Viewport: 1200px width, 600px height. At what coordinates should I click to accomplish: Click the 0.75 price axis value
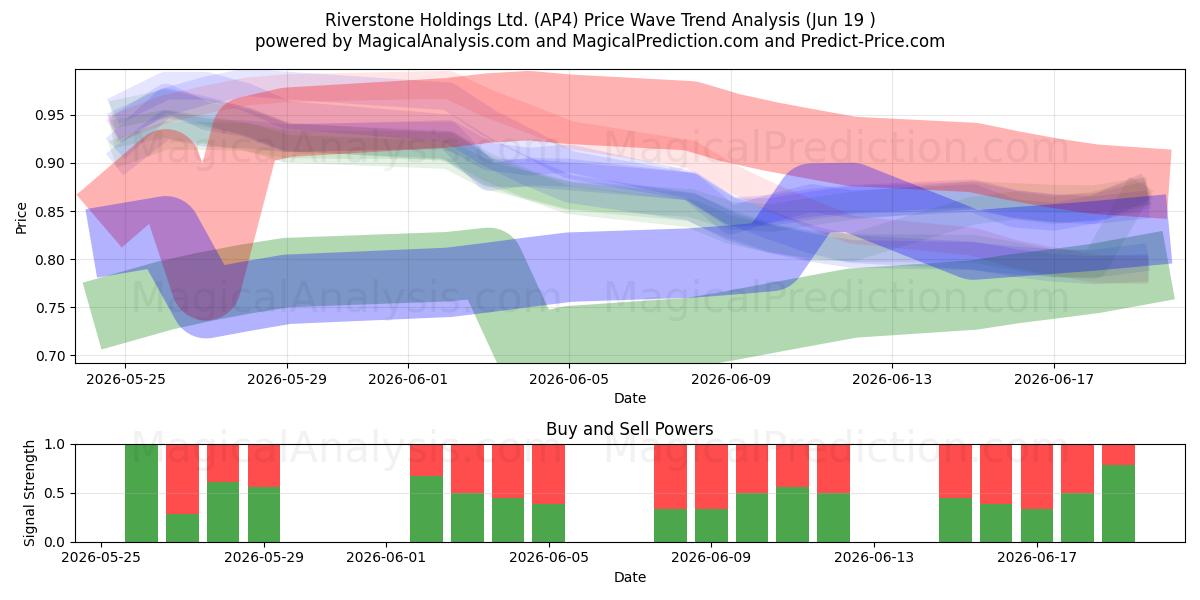52,308
